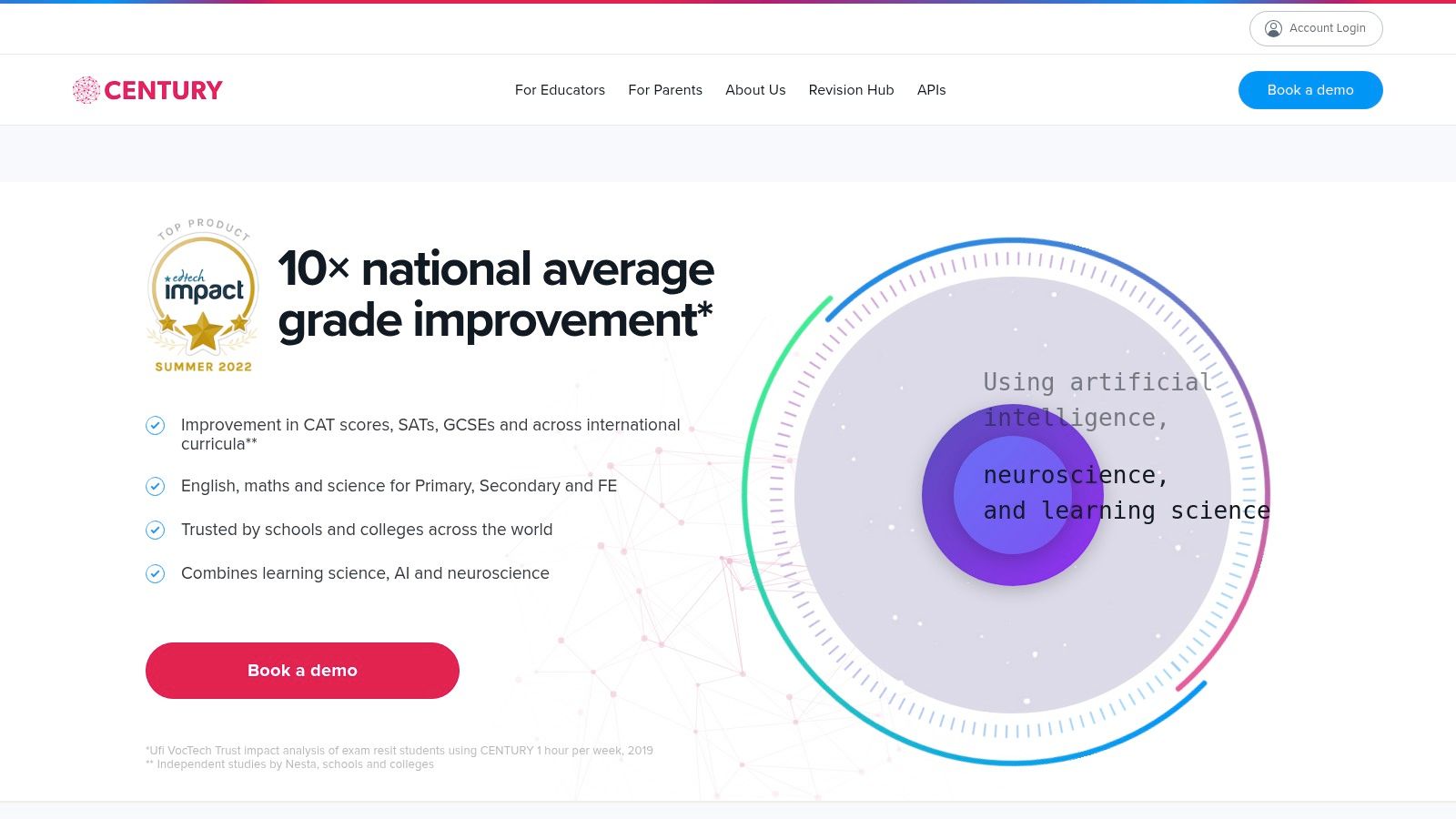Screen dimensions: 1456x819
Task: Click the purple circle in the animation
Action: pos(1013,495)
